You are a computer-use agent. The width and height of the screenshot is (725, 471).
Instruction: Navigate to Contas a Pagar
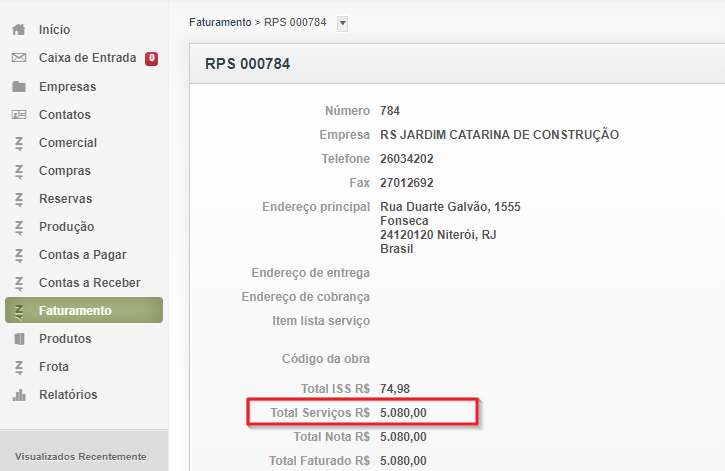(82, 255)
